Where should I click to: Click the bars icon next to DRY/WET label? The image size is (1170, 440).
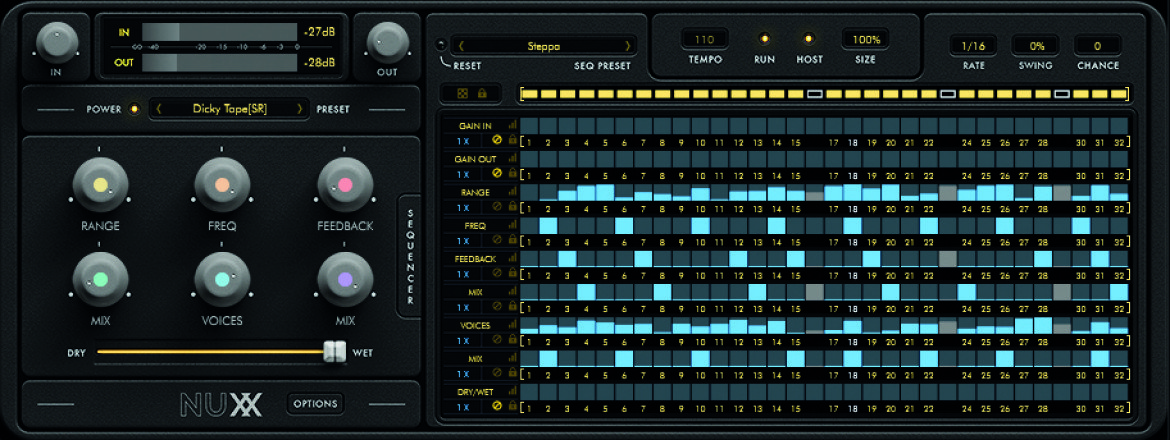point(513,392)
